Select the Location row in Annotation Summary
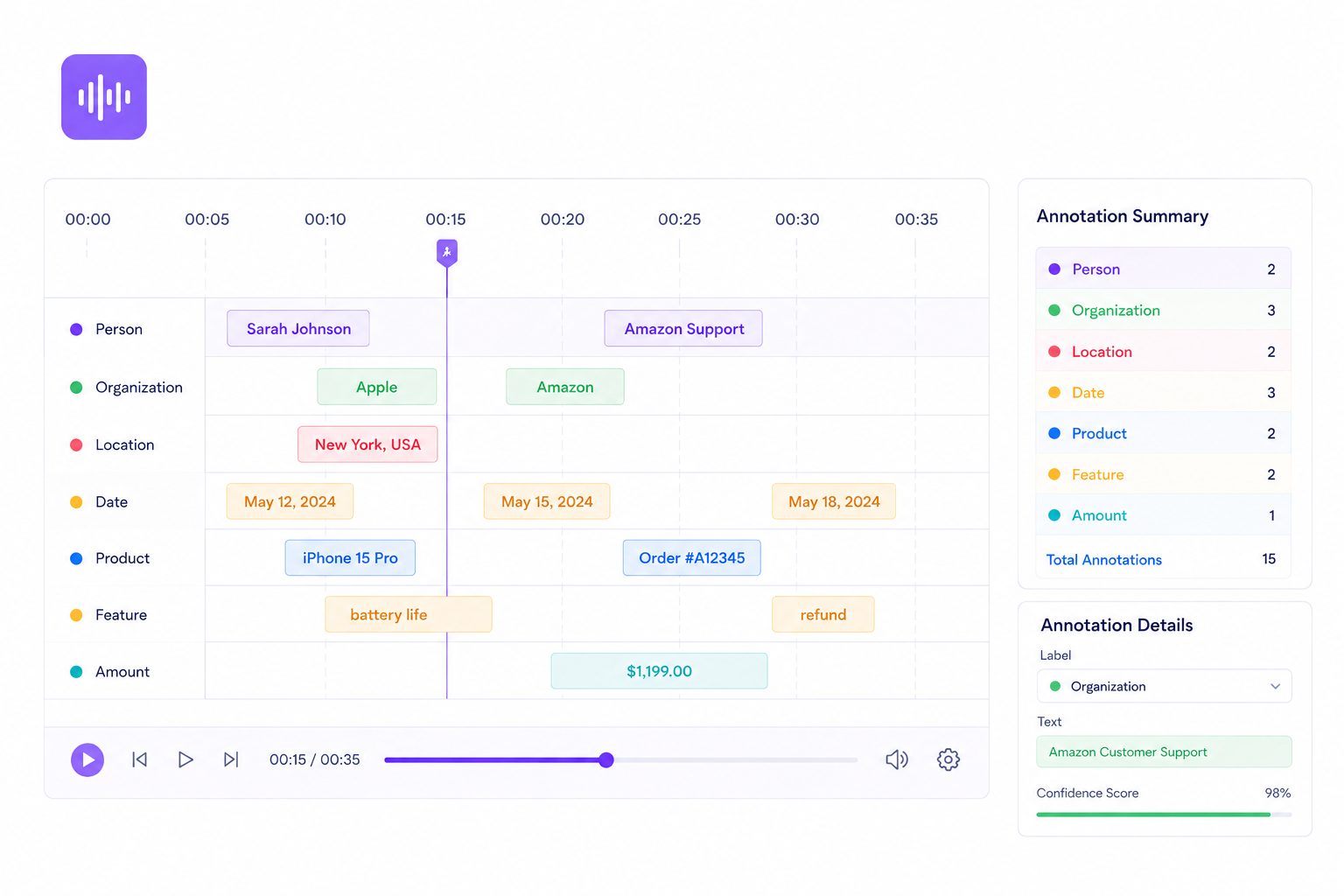Screen dimensions: 1344x896 click(1164, 351)
